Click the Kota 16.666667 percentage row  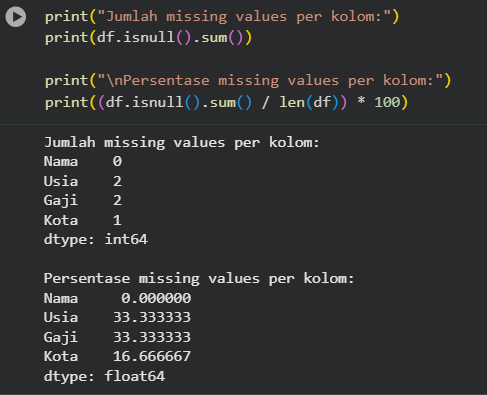(117, 356)
